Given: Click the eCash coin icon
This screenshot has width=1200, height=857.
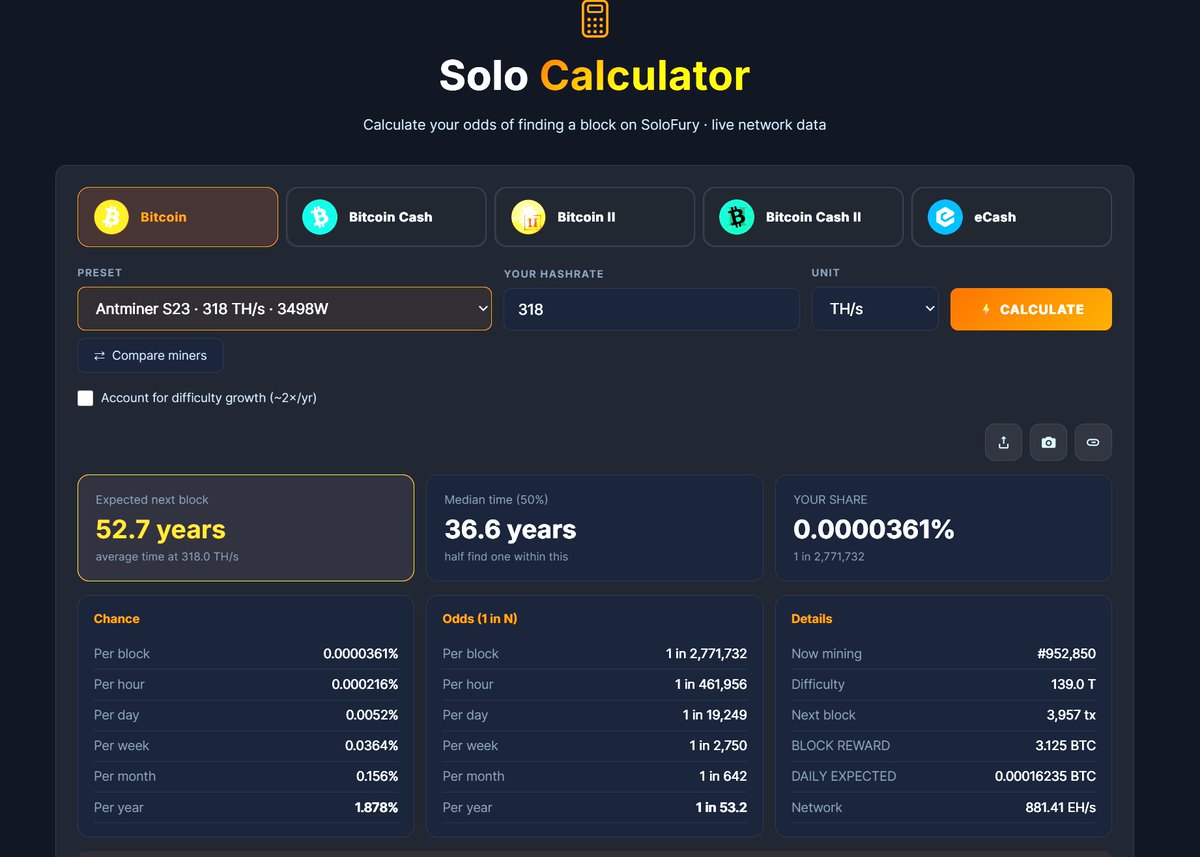Looking at the screenshot, I should (x=945, y=217).
